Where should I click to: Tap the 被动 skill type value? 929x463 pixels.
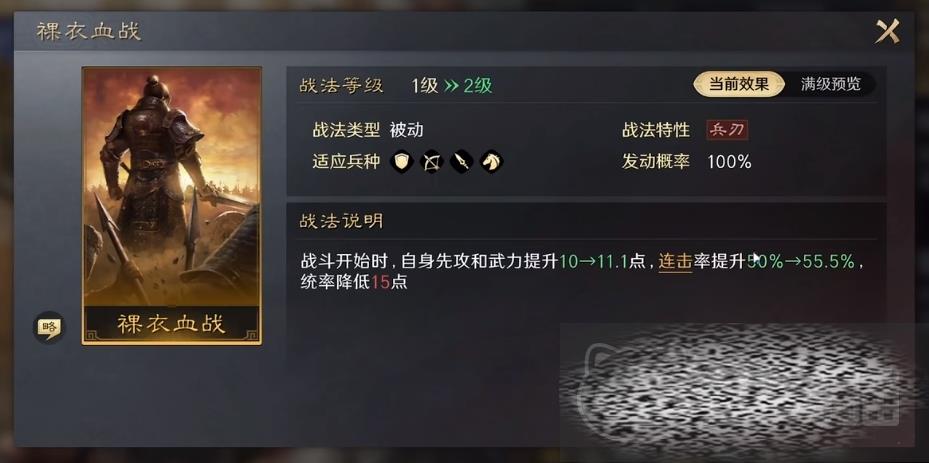pyautogui.click(x=406, y=130)
